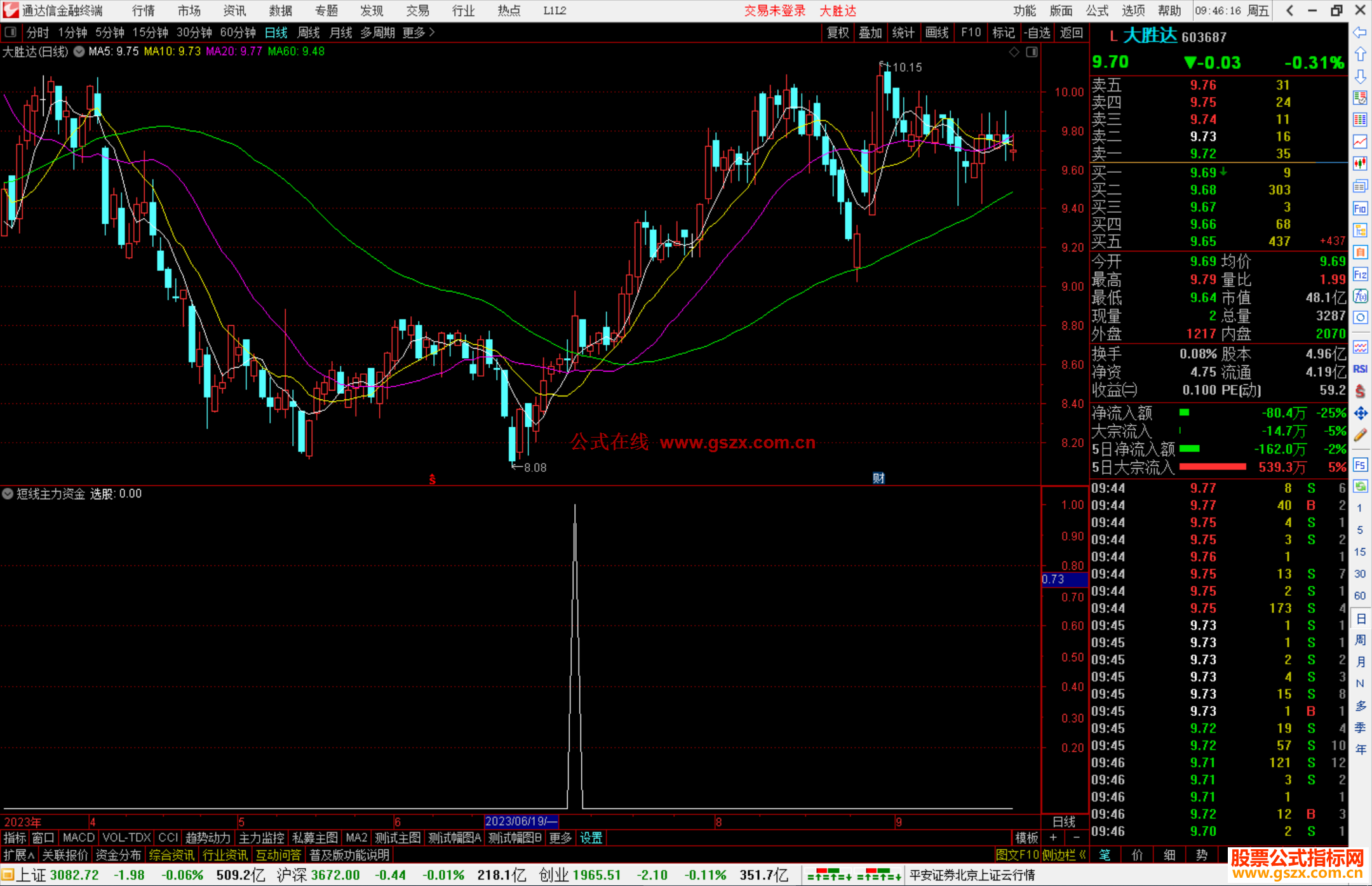Open the 公式 menu
Viewport: 1372px width, 886px height.
1096,11
